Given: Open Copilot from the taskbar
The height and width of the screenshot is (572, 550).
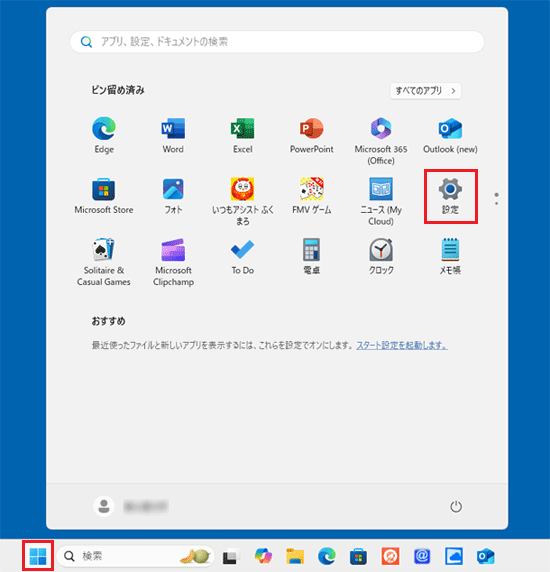Looking at the screenshot, I should tap(263, 556).
